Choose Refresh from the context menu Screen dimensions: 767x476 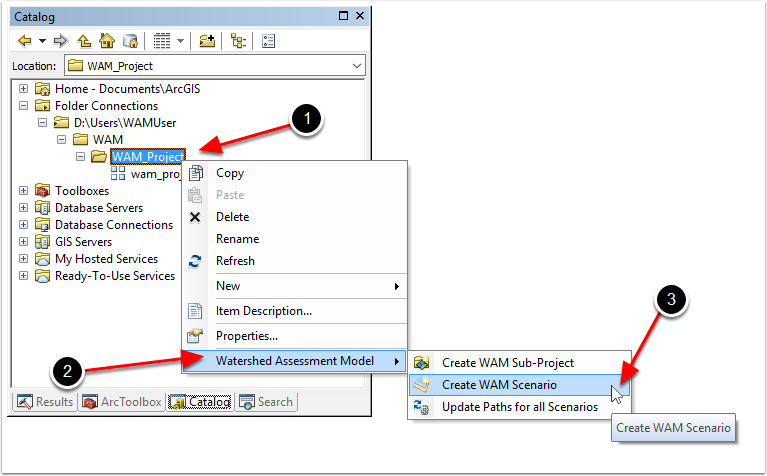pyautogui.click(x=294, y=261)
